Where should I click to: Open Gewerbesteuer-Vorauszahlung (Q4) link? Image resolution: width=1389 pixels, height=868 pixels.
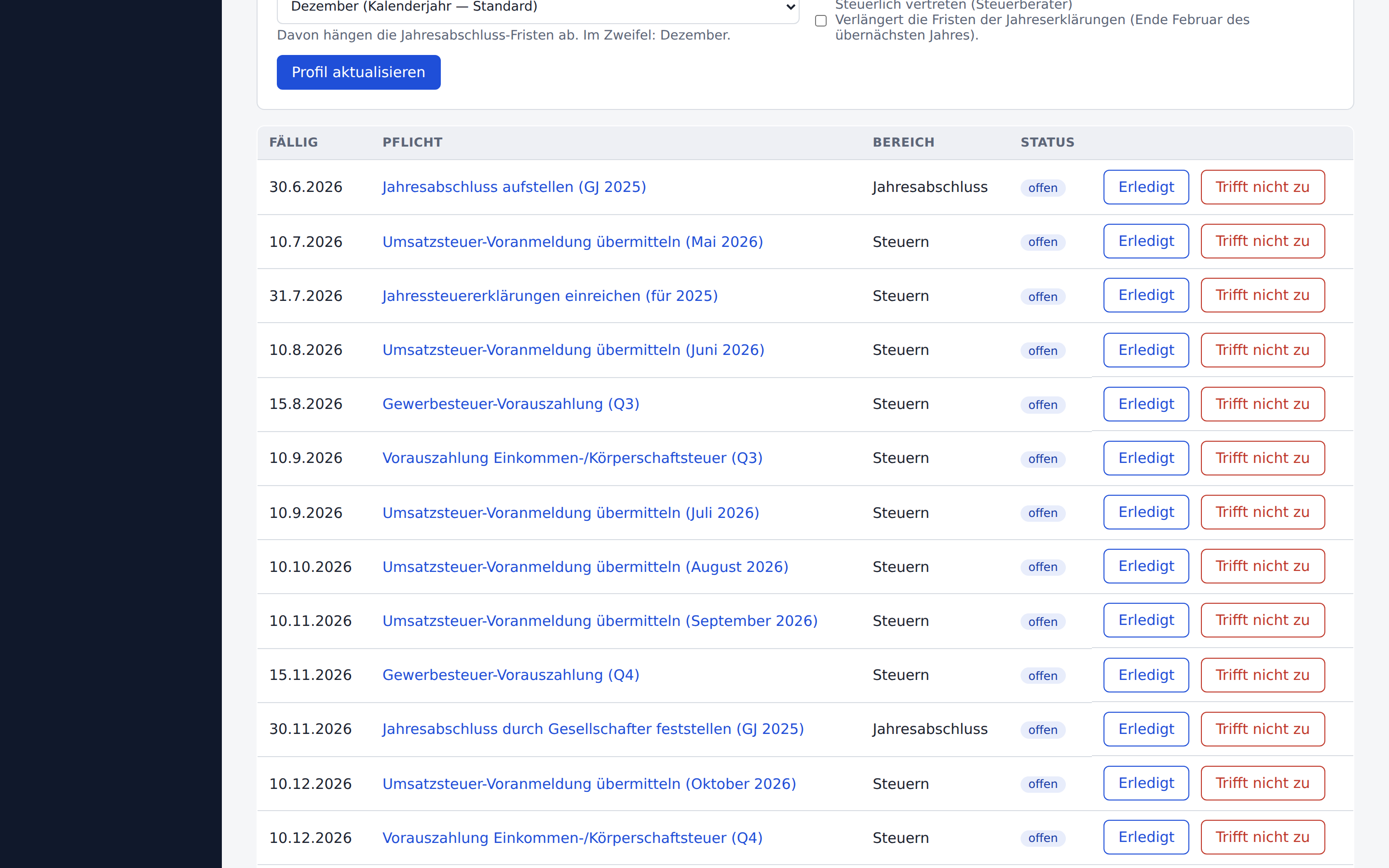point(510,675)
